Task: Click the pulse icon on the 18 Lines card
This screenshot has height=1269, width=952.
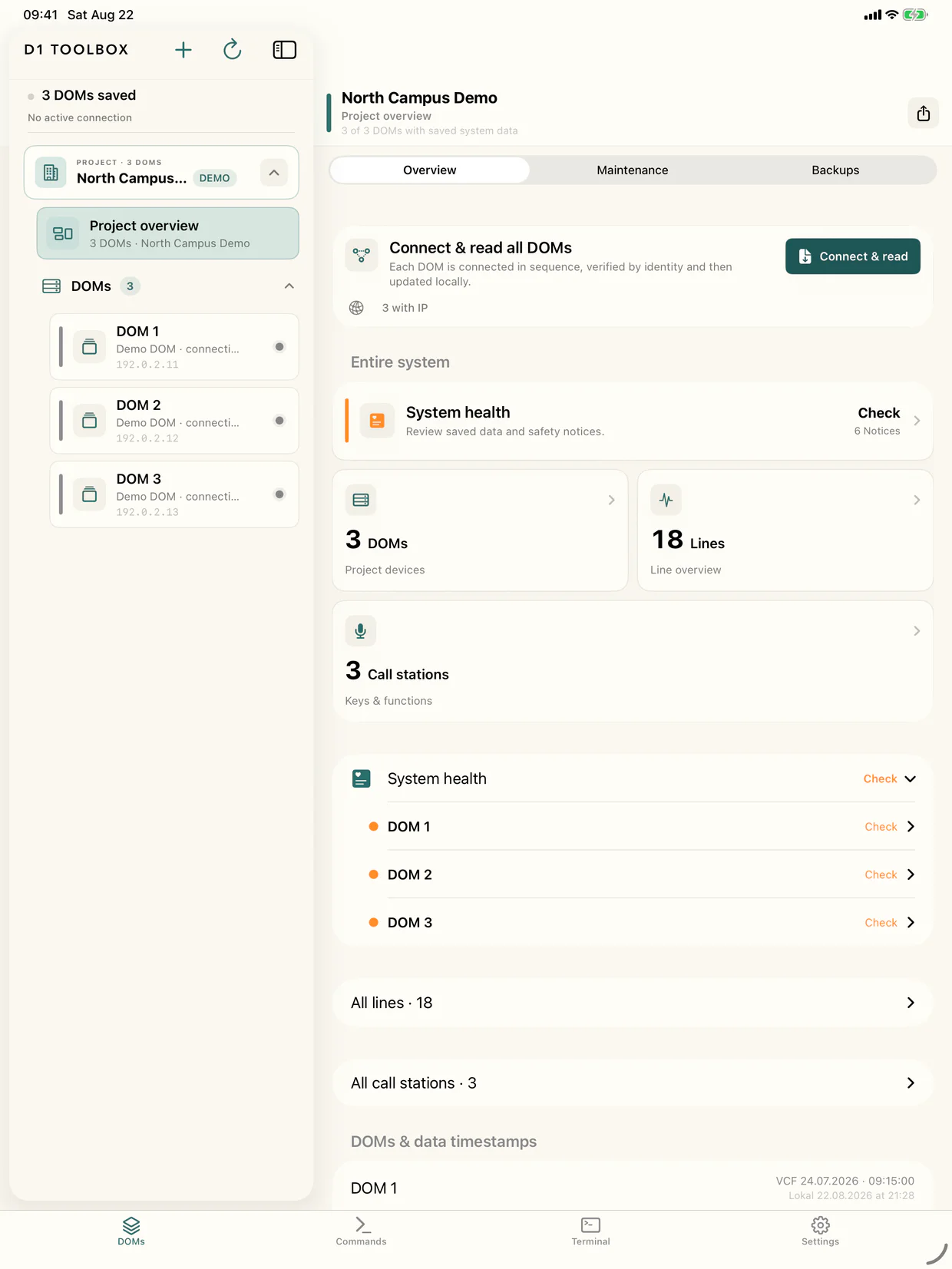Action: click(666, 500)
